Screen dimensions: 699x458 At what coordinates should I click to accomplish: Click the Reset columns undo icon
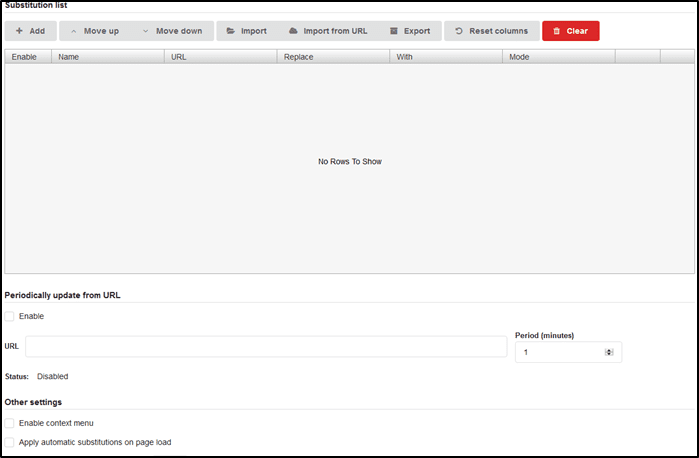click(x=459, y=31)
